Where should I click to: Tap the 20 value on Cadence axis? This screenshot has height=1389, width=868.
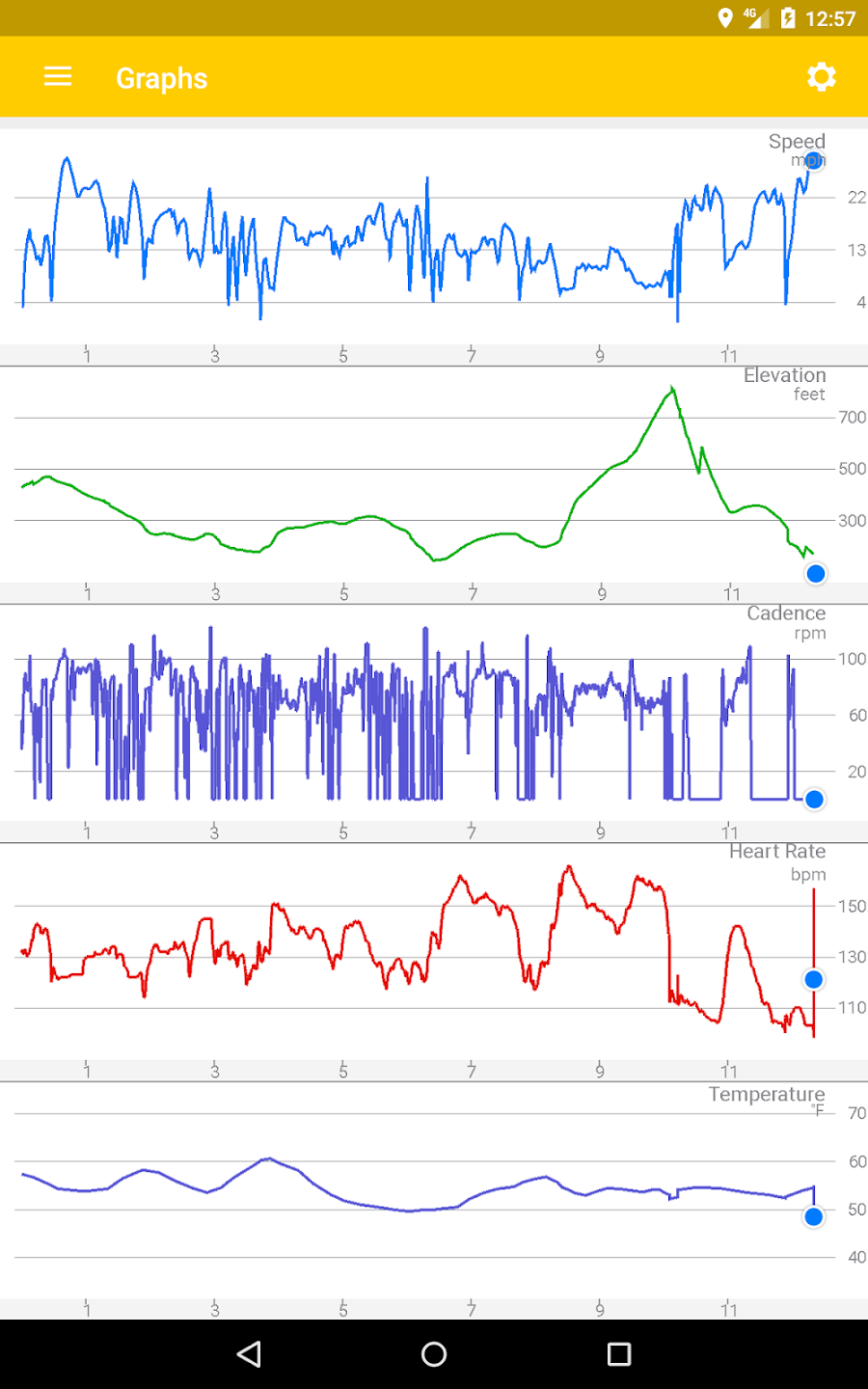pyautogui.click(x=857, y=772)
